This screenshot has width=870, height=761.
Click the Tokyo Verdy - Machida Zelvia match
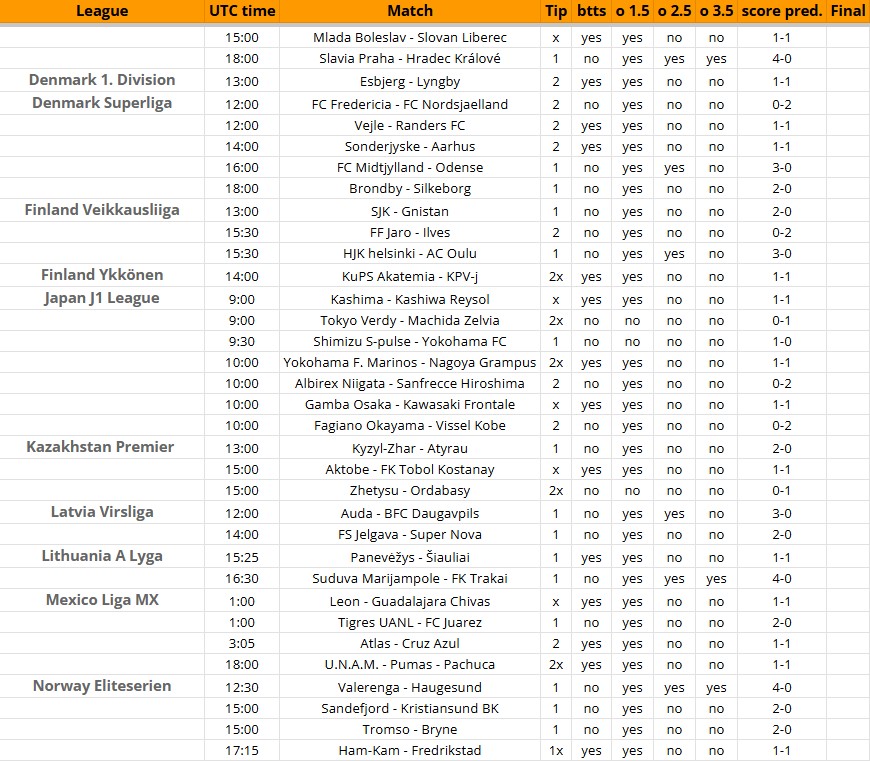point(410,321)
